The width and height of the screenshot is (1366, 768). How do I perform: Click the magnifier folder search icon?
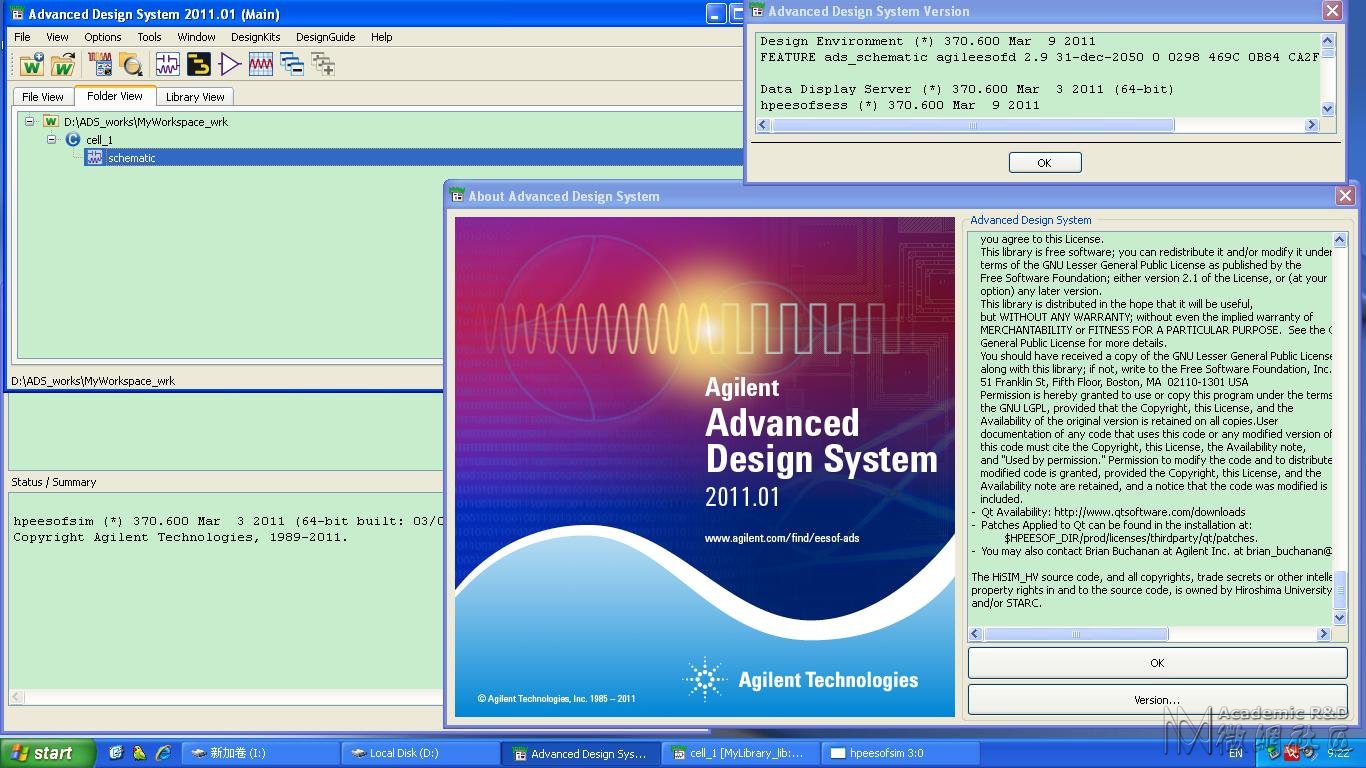pyautogui.click(x=131, y=65)
